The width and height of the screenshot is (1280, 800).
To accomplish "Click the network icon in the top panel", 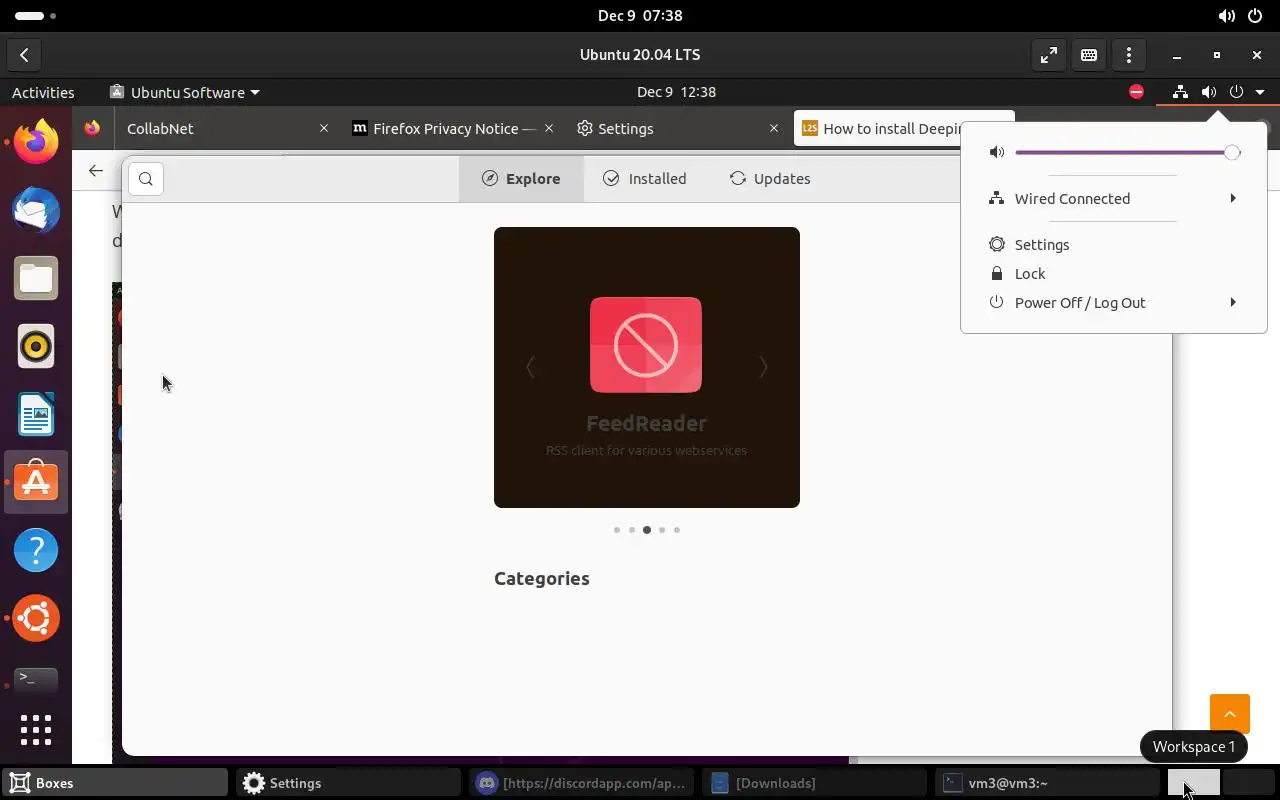I will click(1180, 92).
